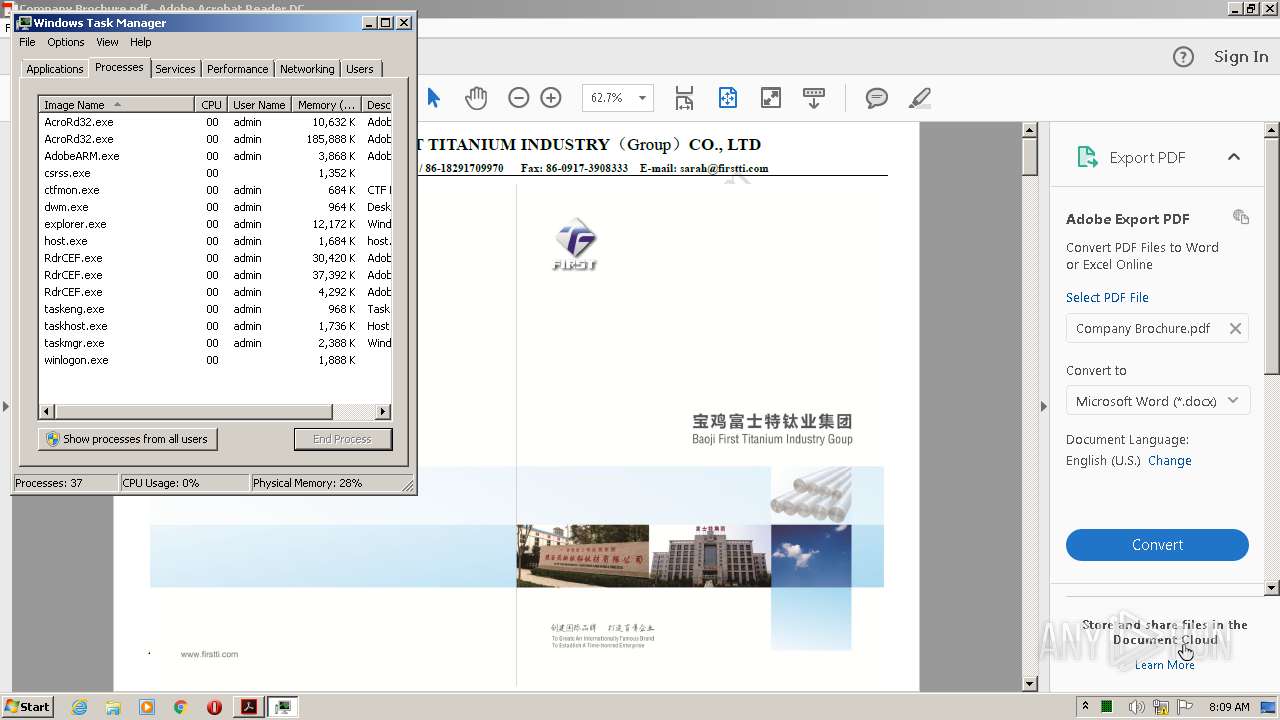Screen dimensions: 1280x720
Task: Open the 62.7% zoom level dropdown
Action: coord(642,98)
